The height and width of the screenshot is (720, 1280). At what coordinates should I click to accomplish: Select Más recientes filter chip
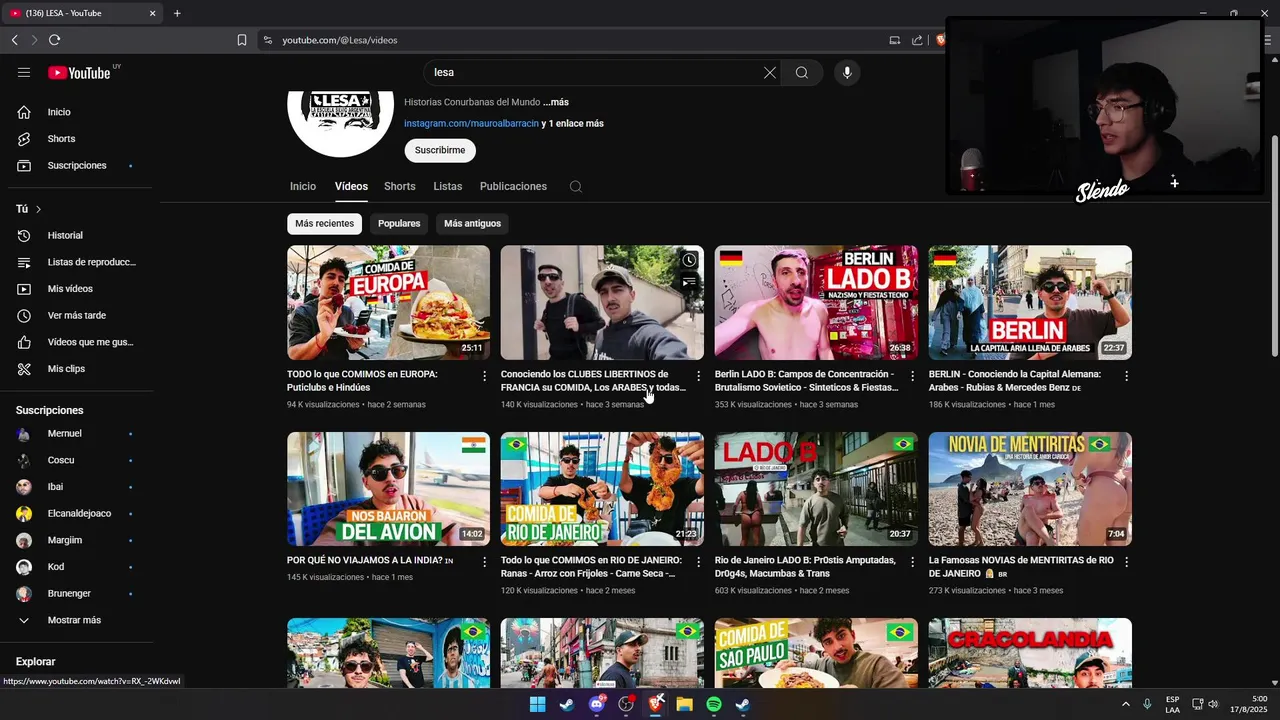click(x=324, y=223)
